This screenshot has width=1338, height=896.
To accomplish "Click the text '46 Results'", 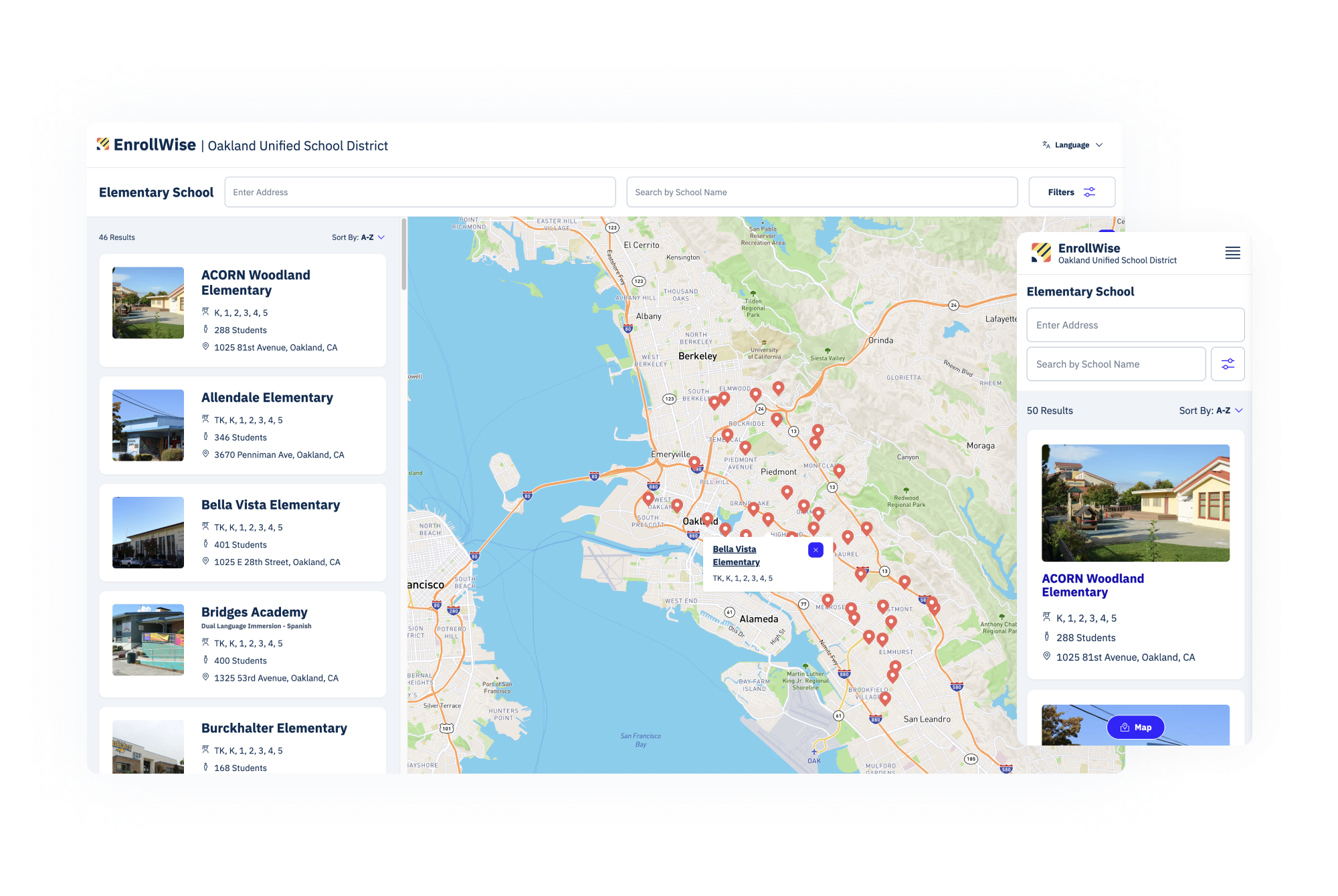I will (x=117, y=237).
